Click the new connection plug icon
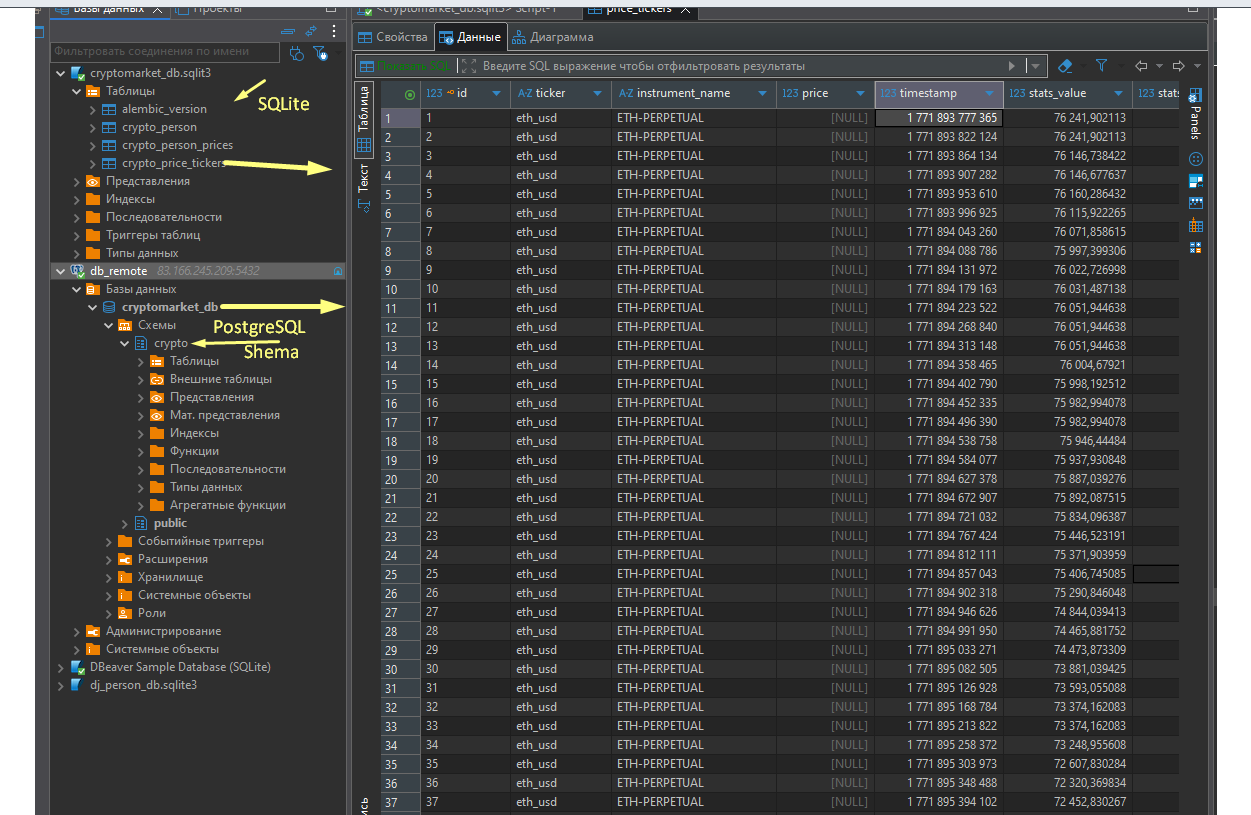 296,53
